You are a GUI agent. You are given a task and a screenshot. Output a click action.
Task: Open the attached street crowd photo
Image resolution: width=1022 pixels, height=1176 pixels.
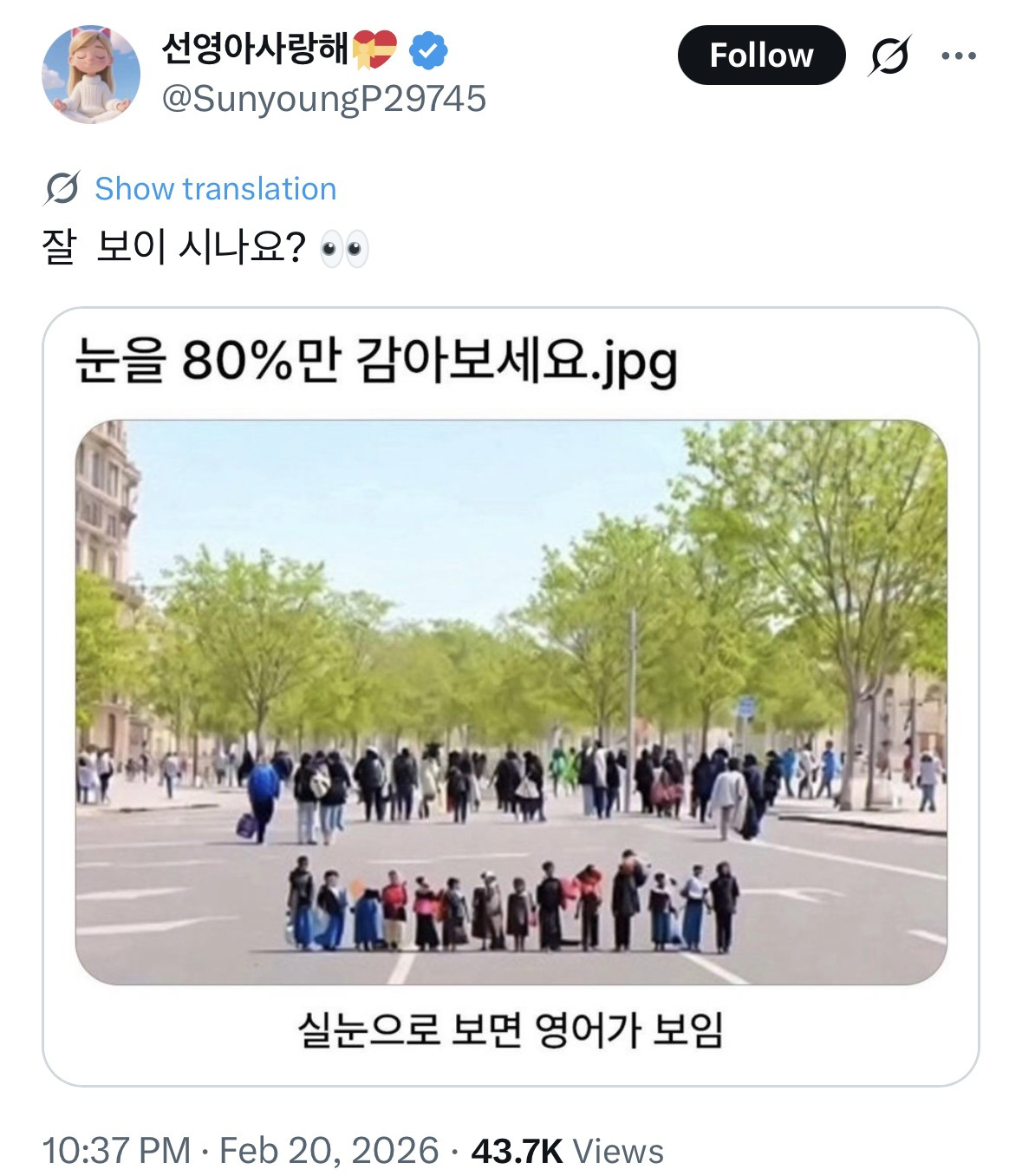click(x=511, y=702)
